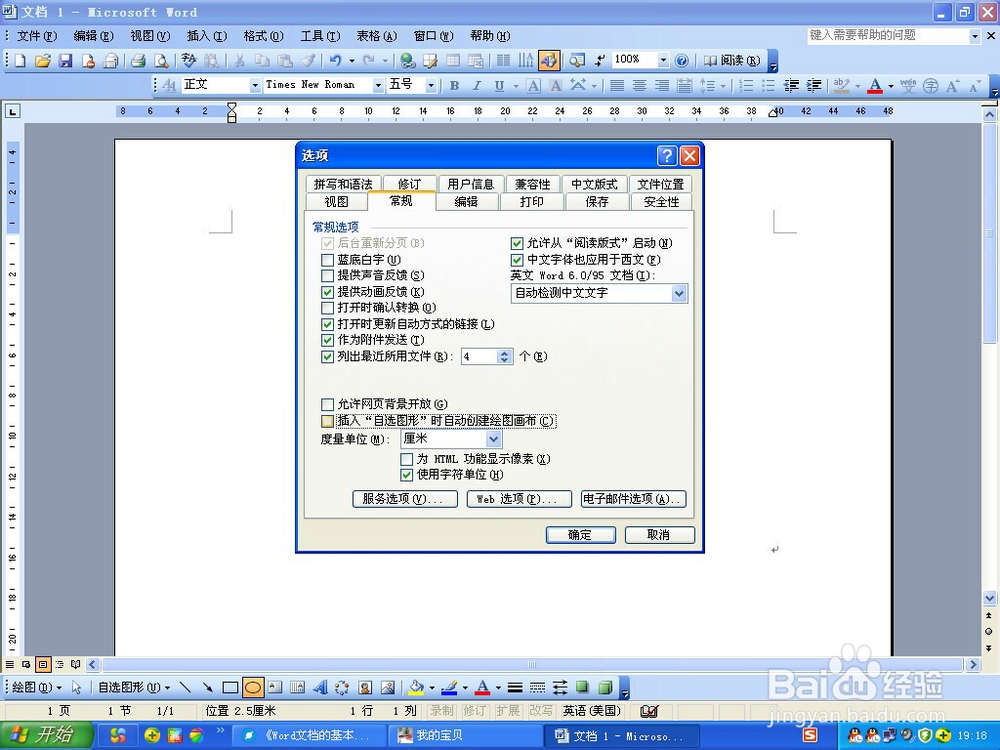The image size is (1000, 750).
Task: Print using the printer icon
Action: [x=138, y=61]
